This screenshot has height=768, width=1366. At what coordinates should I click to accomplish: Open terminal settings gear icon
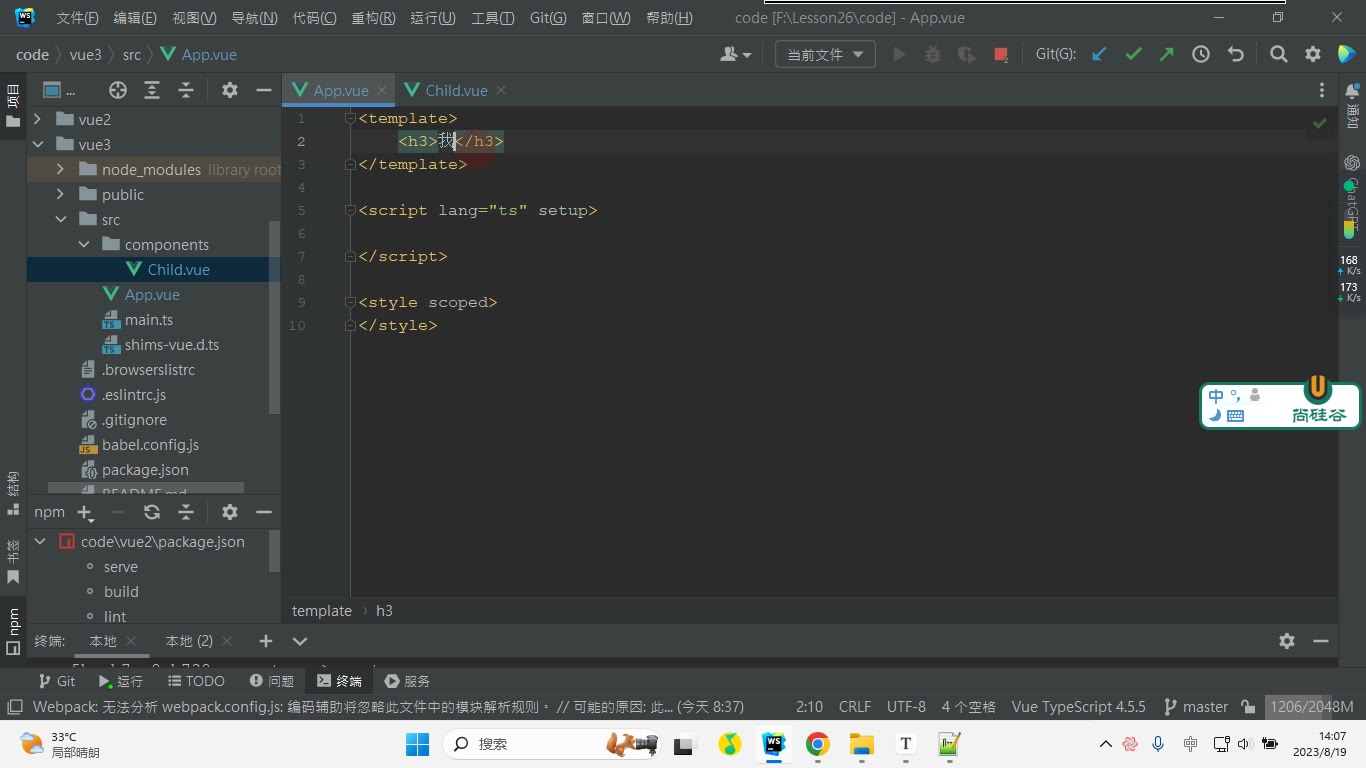[1287, 641]
